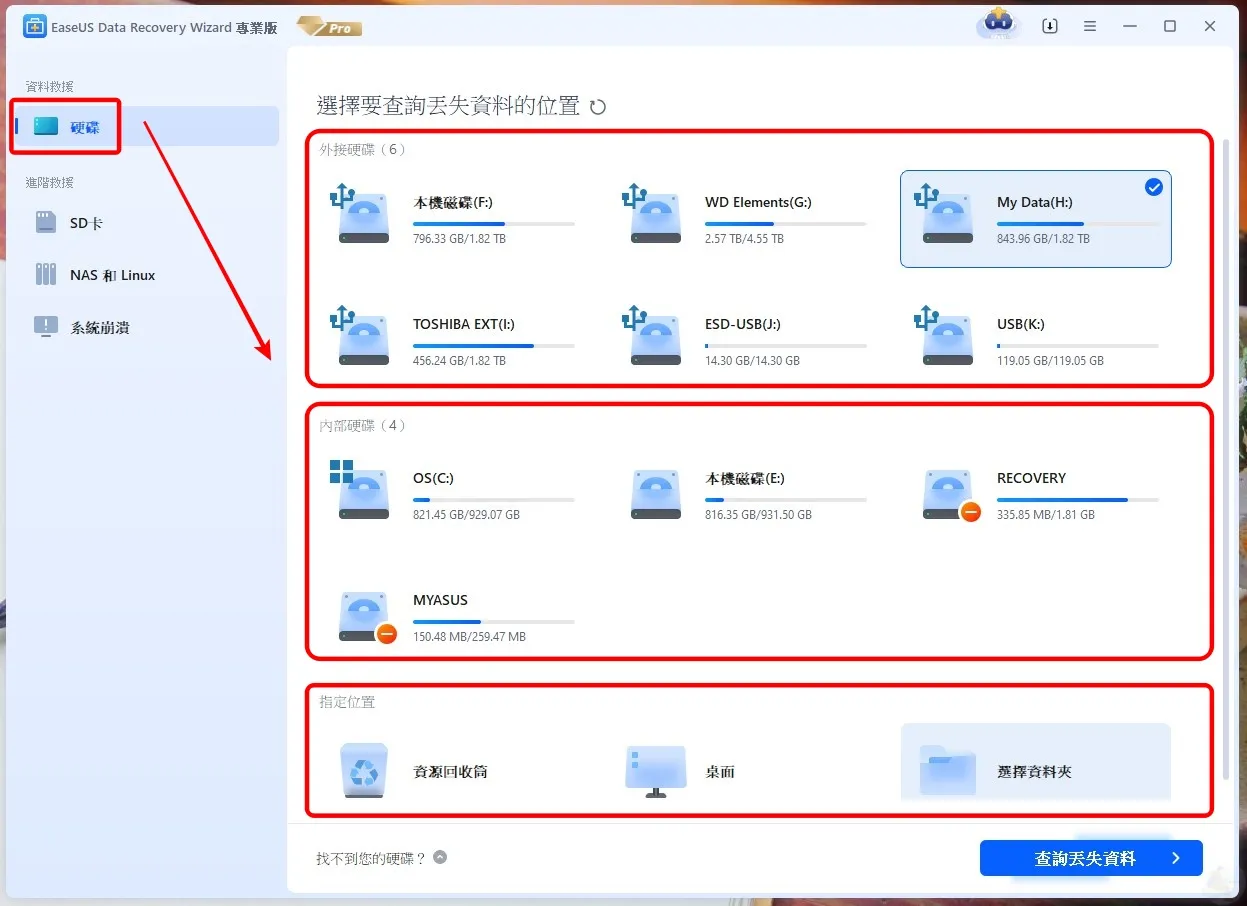
Task: Click the 資料救援 sidebar heading
Action: [49, 87]
